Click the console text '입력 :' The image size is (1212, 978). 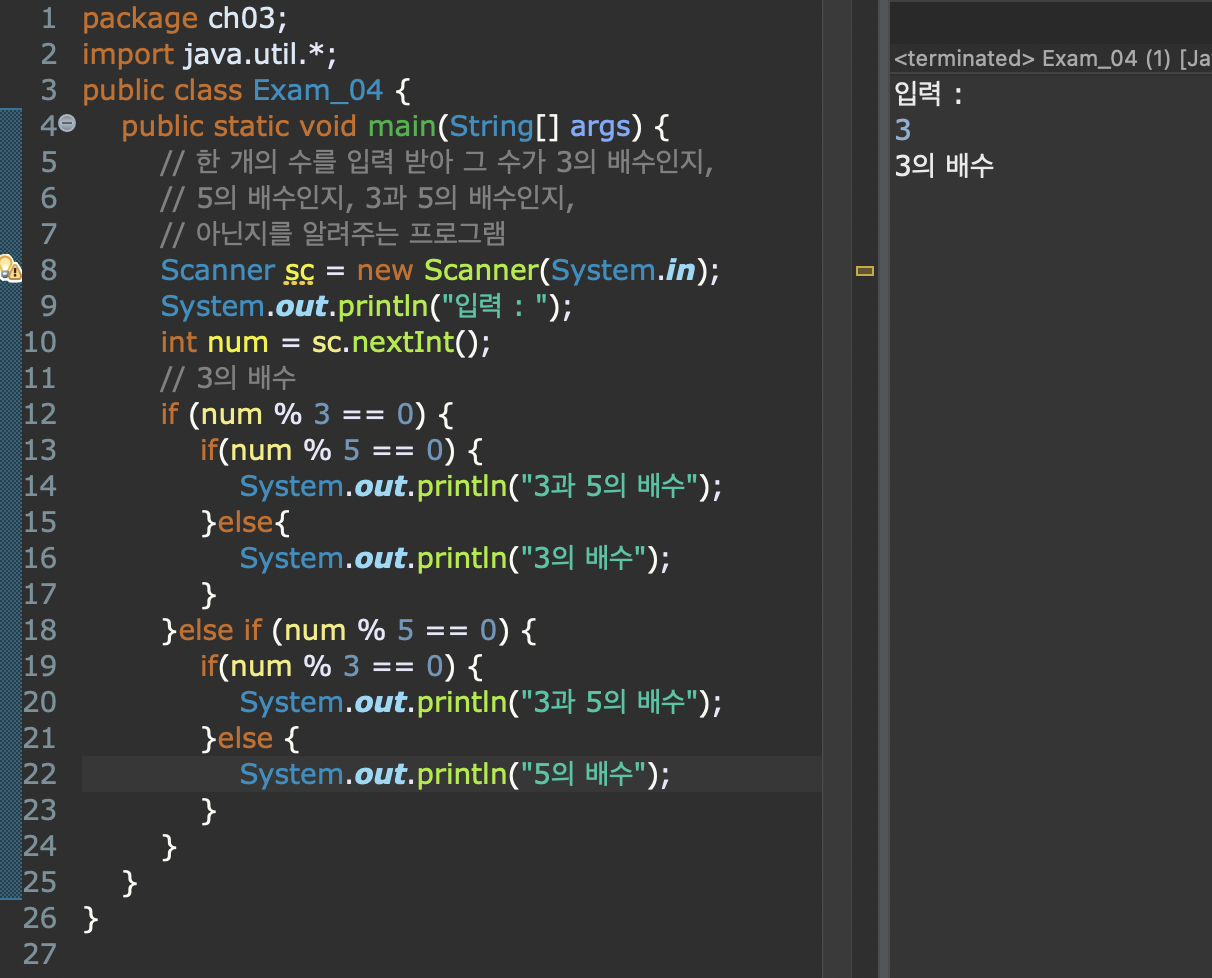tap(928, 94)
